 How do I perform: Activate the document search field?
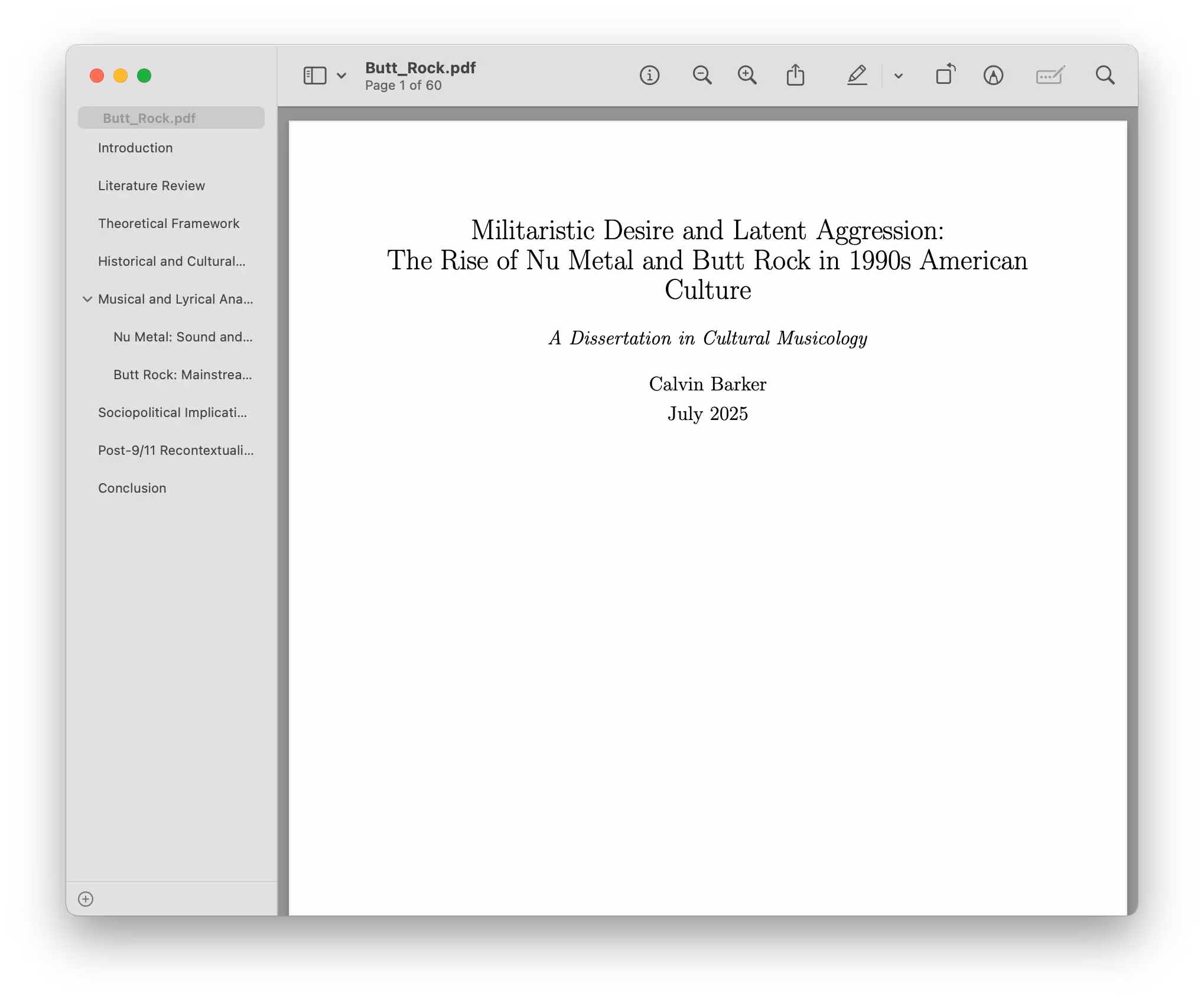pyautogui.click(x=1104, y=76)
